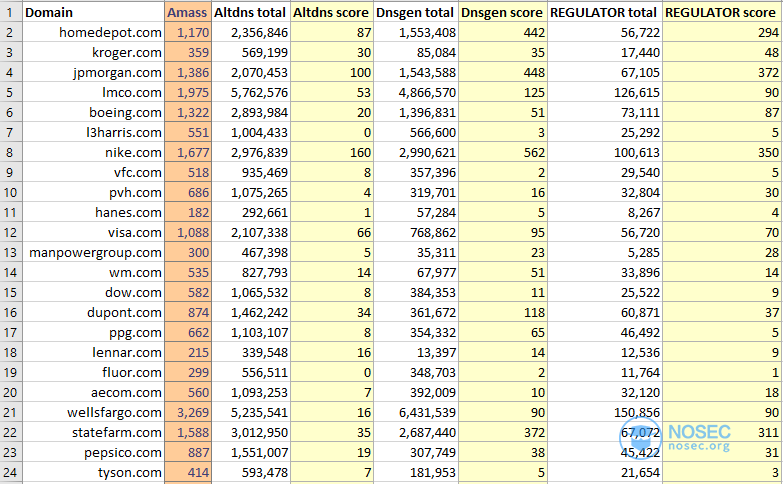783x484 pixels.
Task: Click the hanes.com cell
Action: coord(93,212)
